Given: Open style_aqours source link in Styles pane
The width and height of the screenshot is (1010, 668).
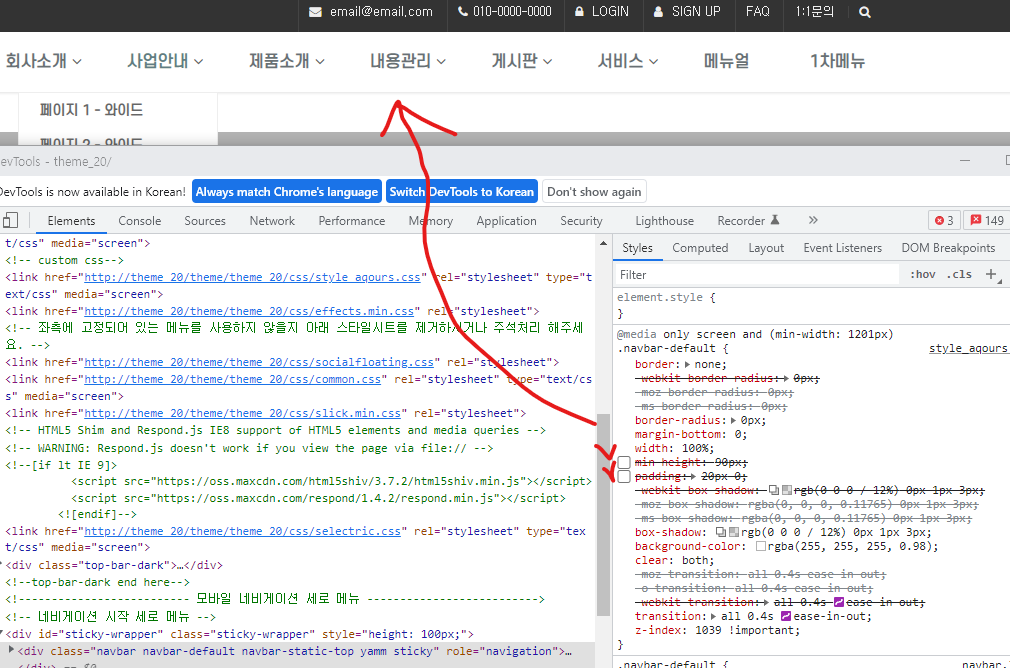Looking at the screenshot, I should [969, 348].
